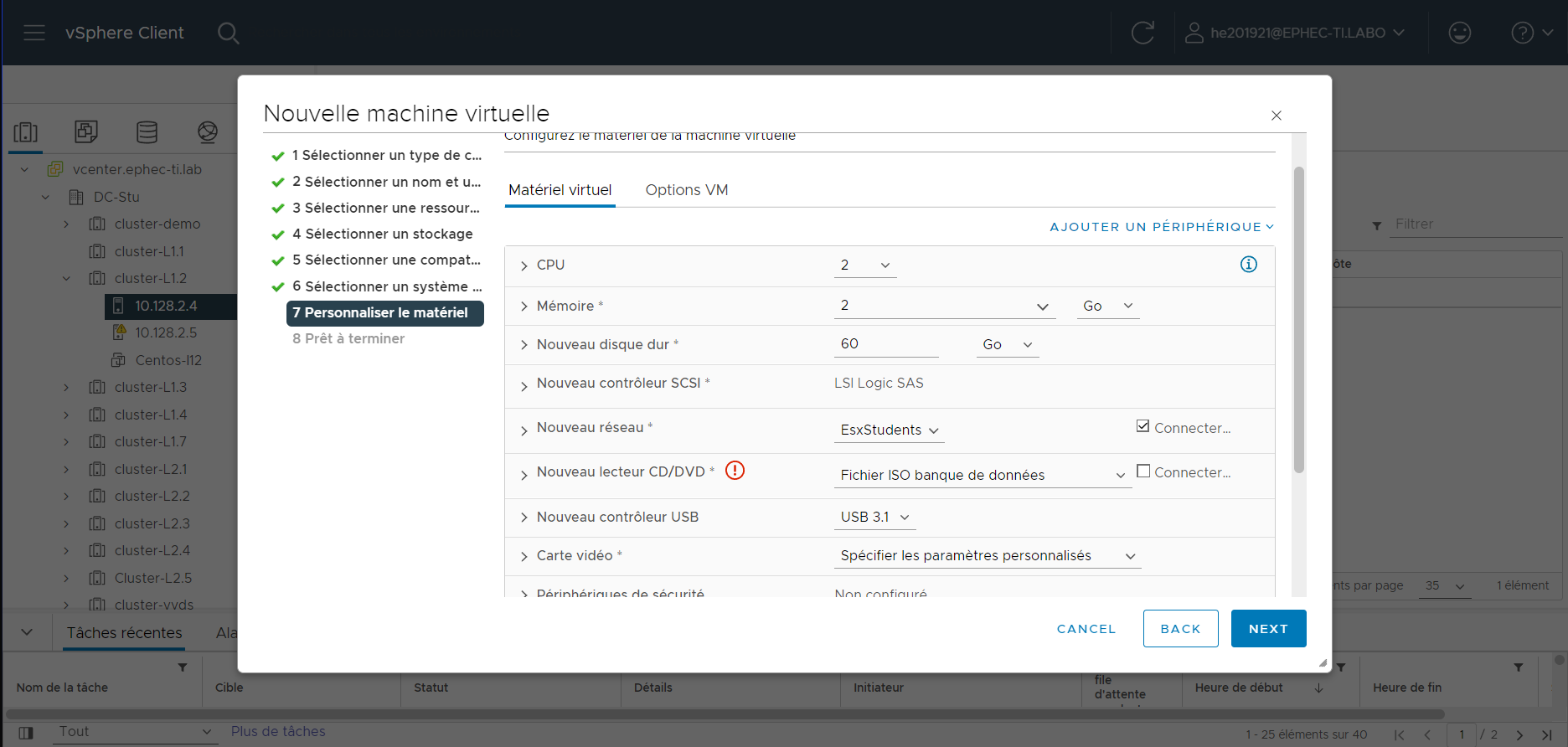Click the CANCEL button
The image size is (1568, 747).
tap(1086, 629)
